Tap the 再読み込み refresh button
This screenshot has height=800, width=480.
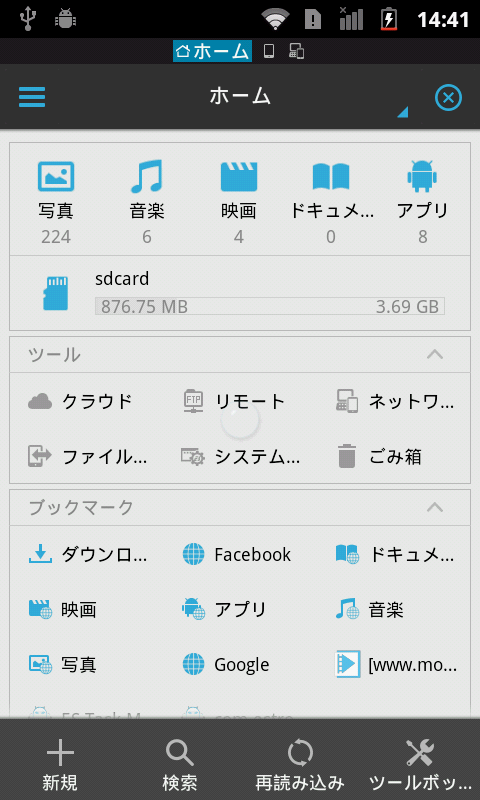[x=300, y=765]
